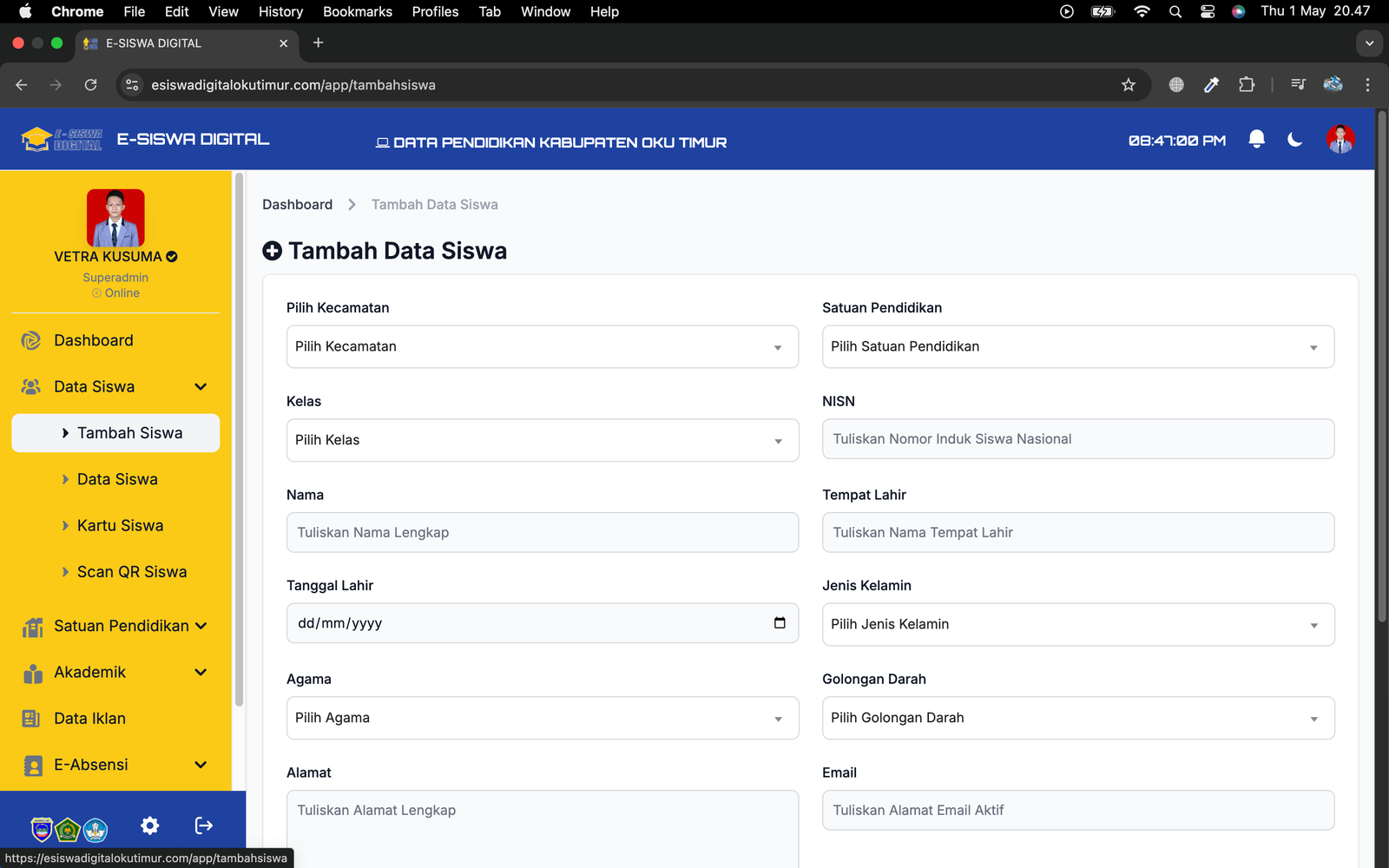
Task: Open the Kartu Siswa menu item
Action: click(120, 525)
